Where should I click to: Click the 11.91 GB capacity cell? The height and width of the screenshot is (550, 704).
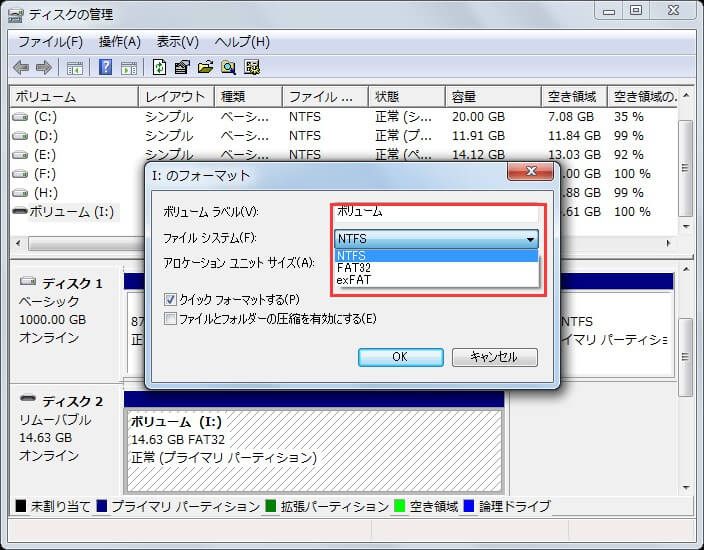coord(479,136)
